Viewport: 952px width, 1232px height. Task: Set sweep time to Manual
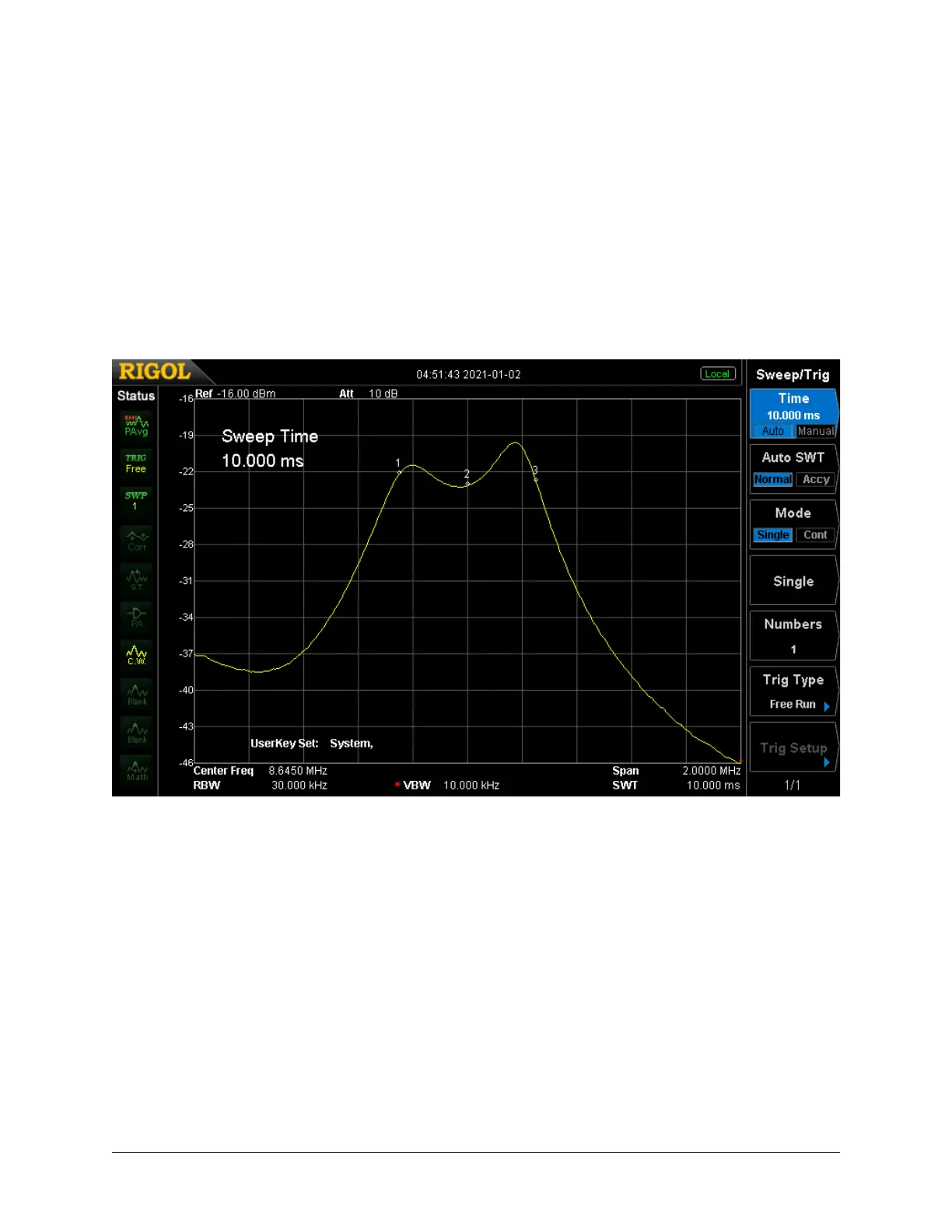815,431
